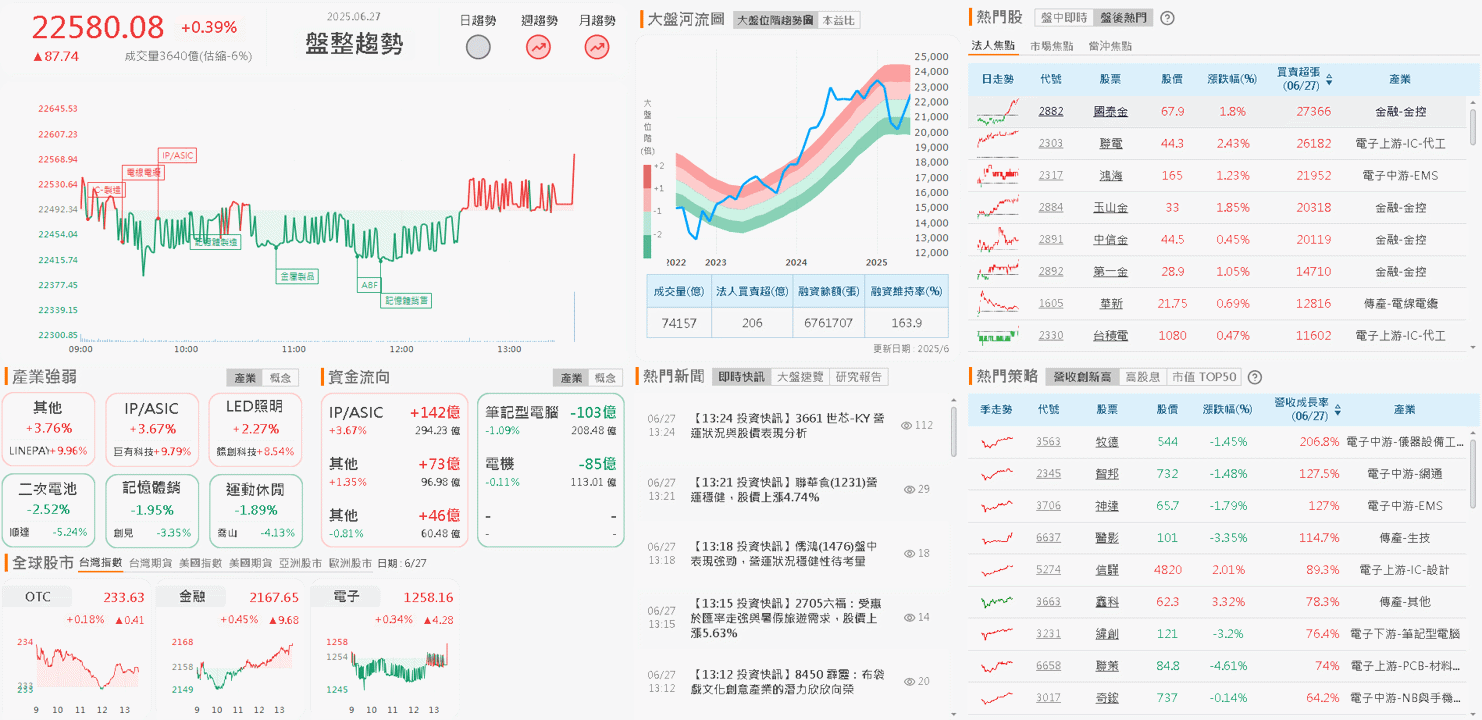Image resolution: width=1482 pixels, height=720 pixels.
Task: Open the daily sparkline for 鴻海
Action: pos(999,175)
